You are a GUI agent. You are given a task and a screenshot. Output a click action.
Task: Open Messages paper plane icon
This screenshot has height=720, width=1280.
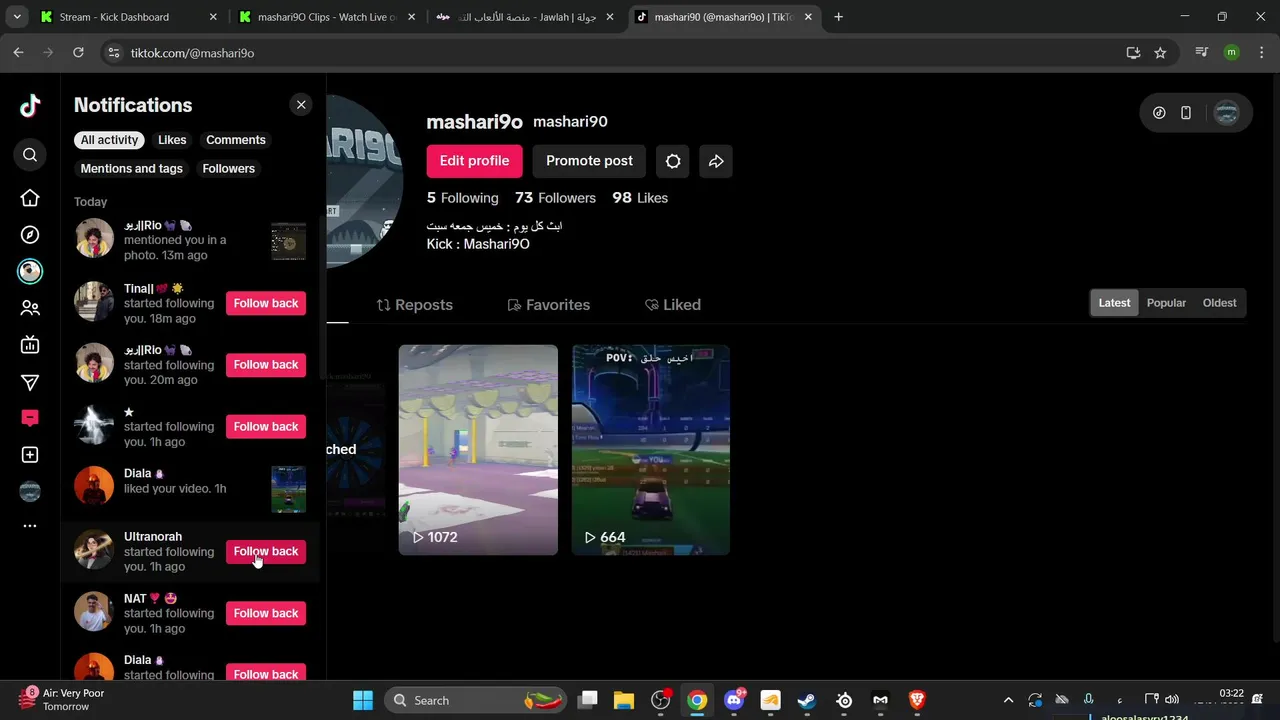[x=30, y=382]
